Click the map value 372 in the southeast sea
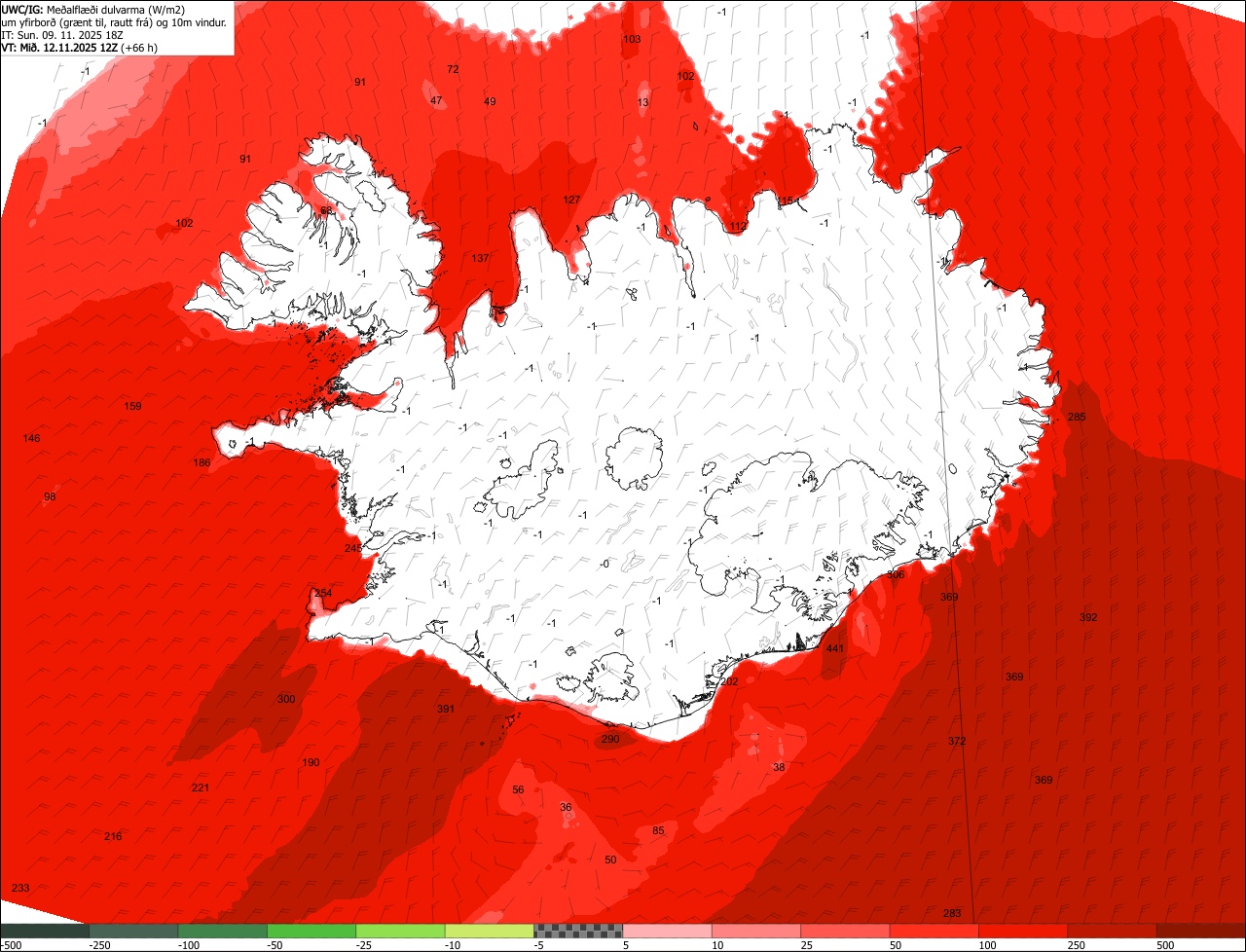Viewport: 1246px width, 952px height. coord(957,741)
